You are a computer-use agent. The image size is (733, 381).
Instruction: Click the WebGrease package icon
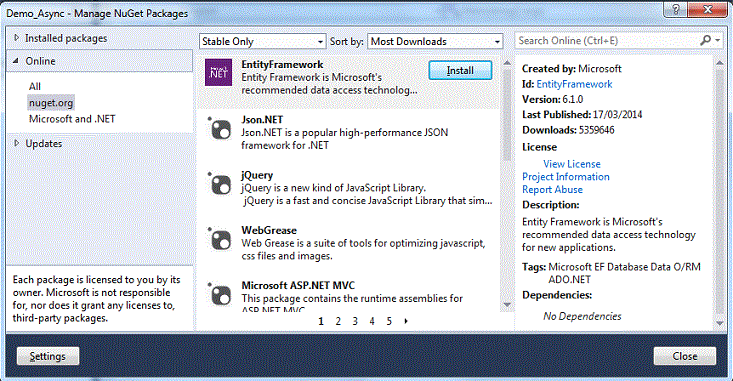click(x=219, y=239)
